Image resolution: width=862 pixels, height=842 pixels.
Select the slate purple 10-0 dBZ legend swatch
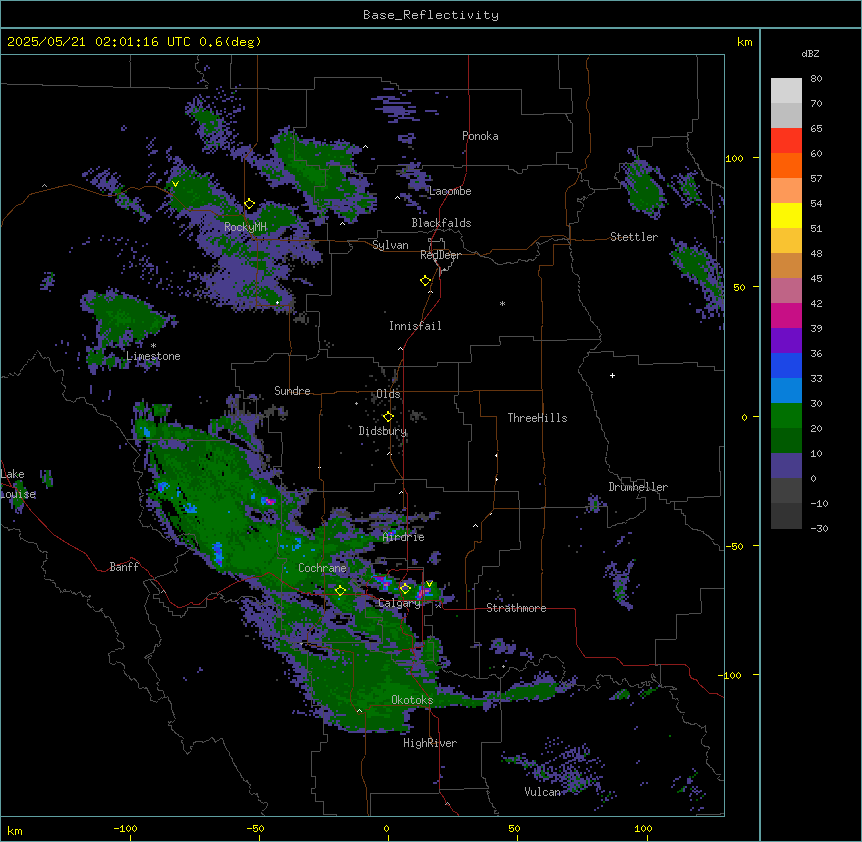tap(786, 466)
